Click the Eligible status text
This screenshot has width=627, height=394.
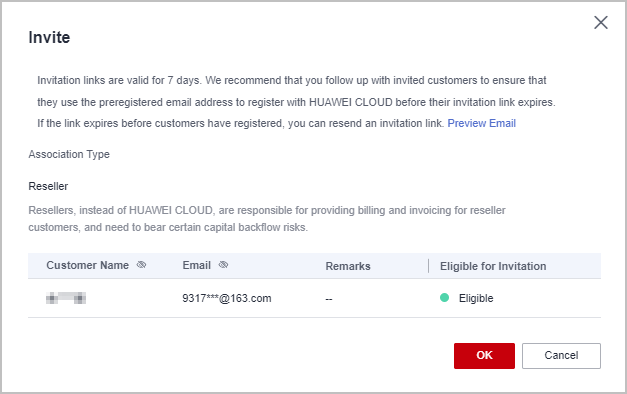click(x=476, y=298)
